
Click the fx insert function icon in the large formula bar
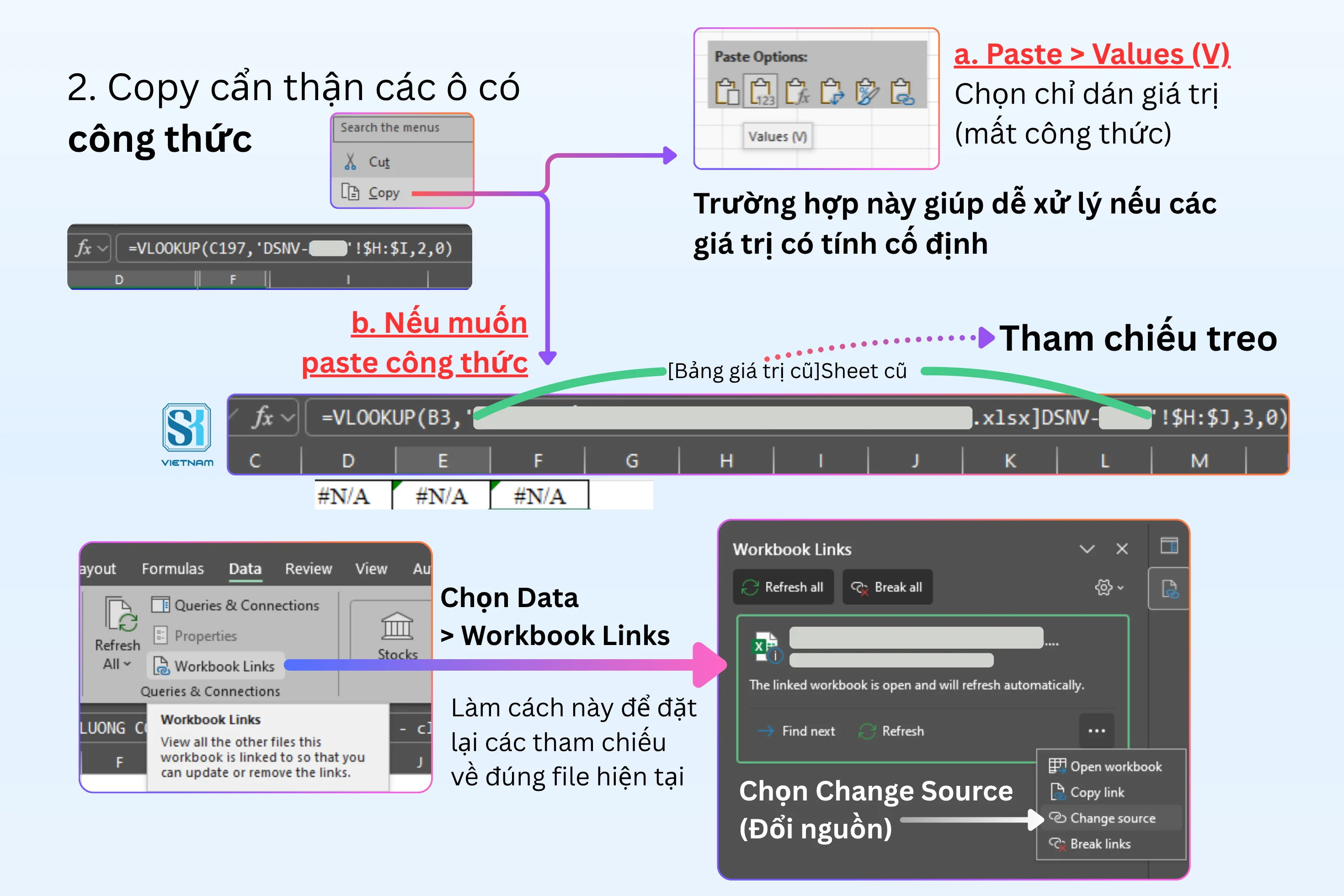point(262,417)
